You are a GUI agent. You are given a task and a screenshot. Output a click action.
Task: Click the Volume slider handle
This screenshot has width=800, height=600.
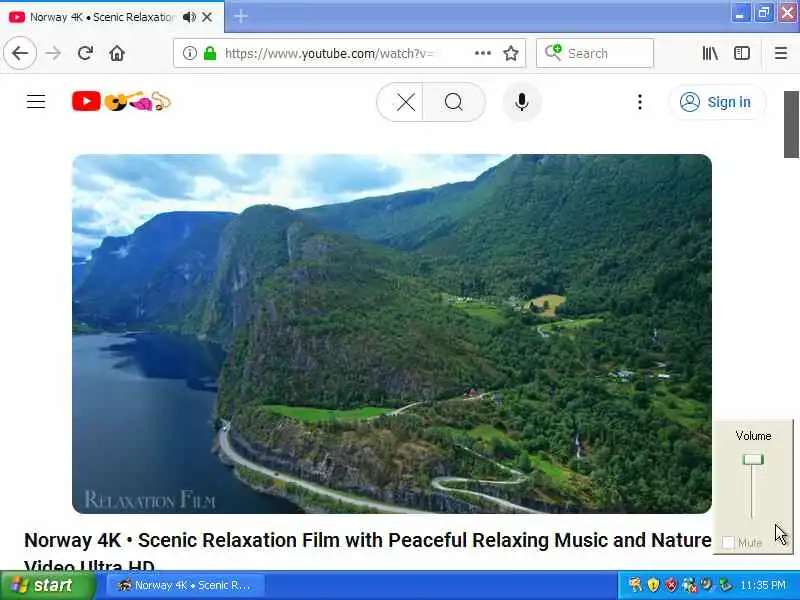(753, 460)
